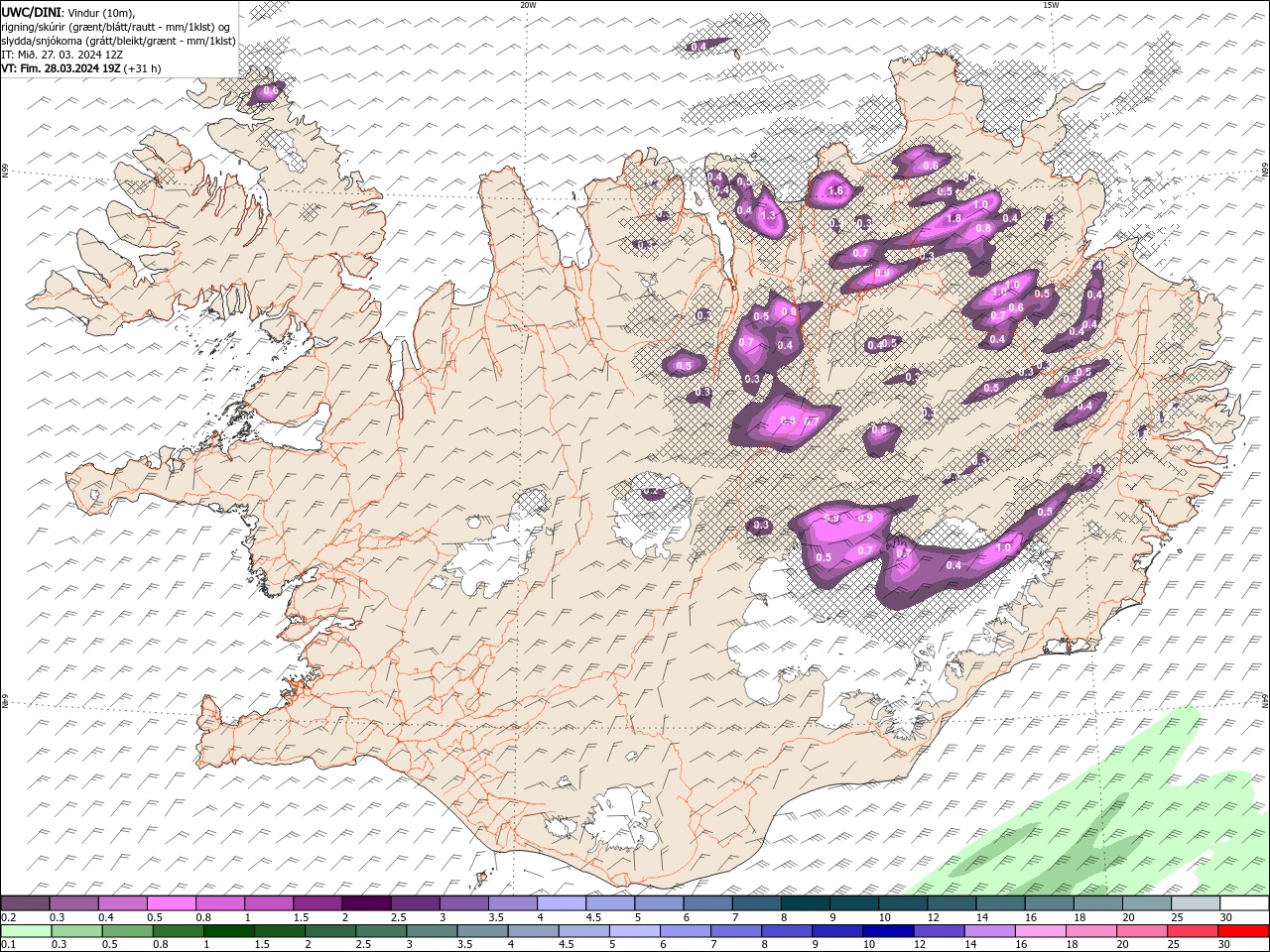Select the 0.3 light green rain swatch

pyautogui.click(x=77, y=931)
